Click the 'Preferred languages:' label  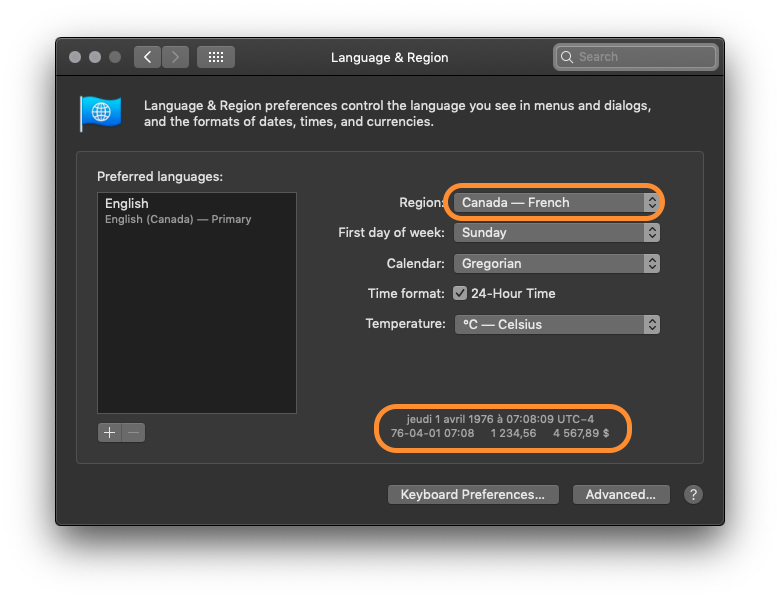(x=160, y=177)
